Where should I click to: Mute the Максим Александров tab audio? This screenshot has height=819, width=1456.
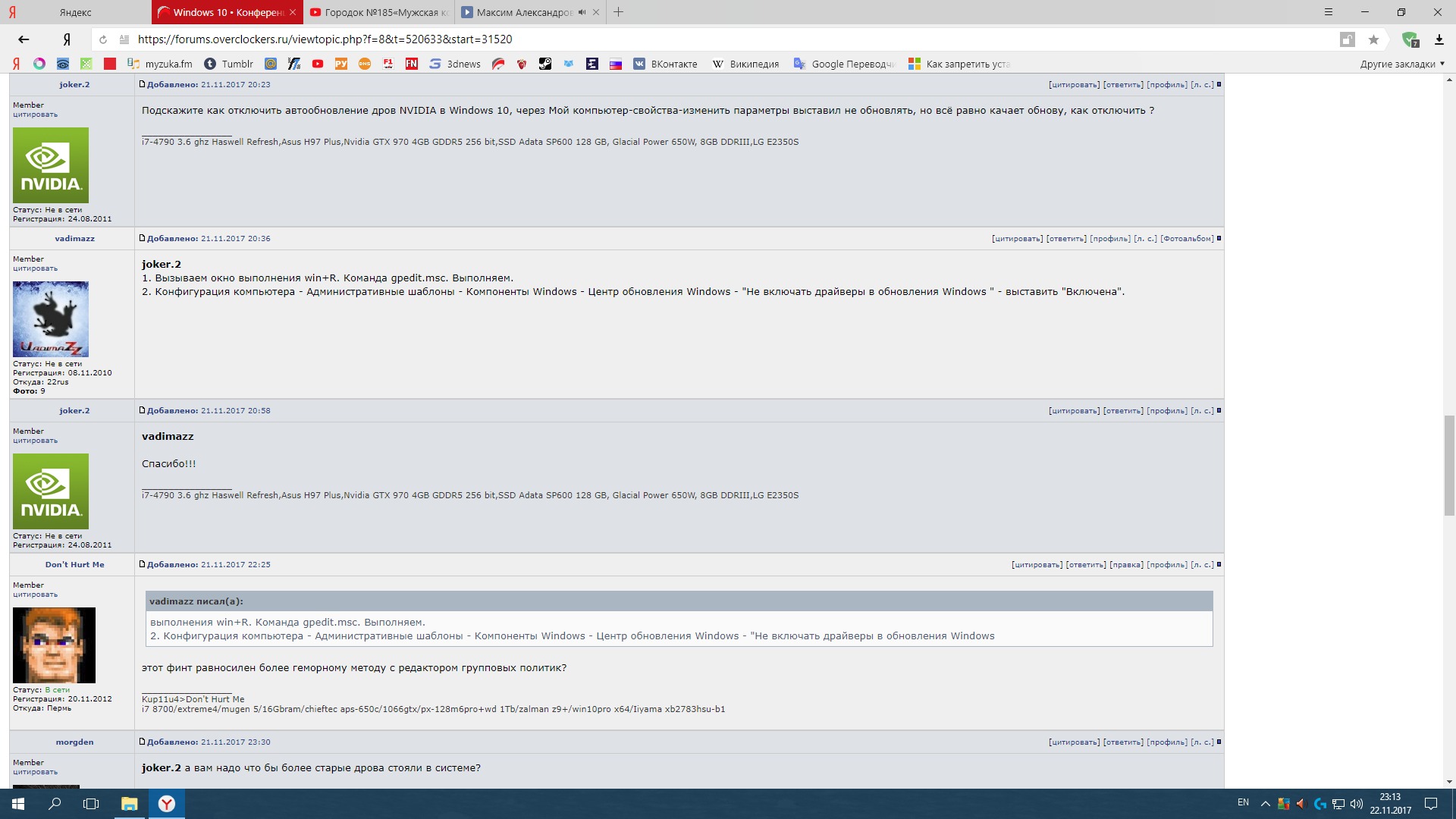582,12
